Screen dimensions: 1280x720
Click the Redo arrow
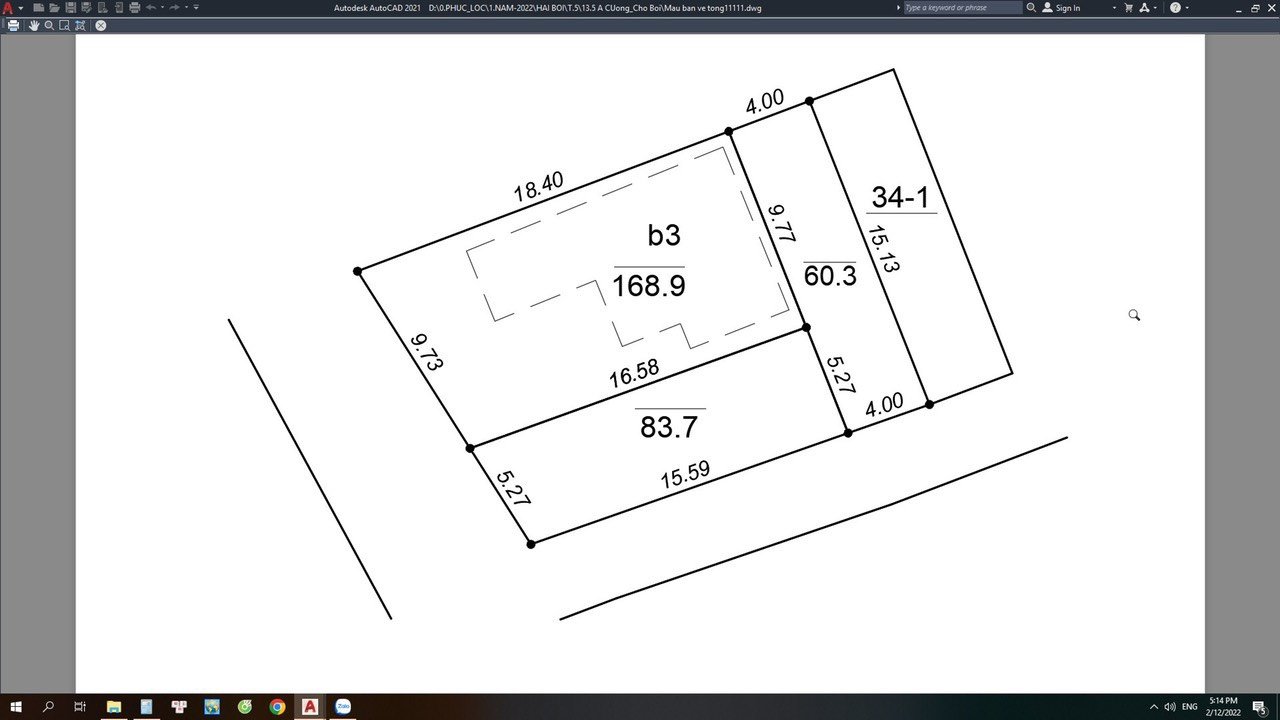pos(174,7)
